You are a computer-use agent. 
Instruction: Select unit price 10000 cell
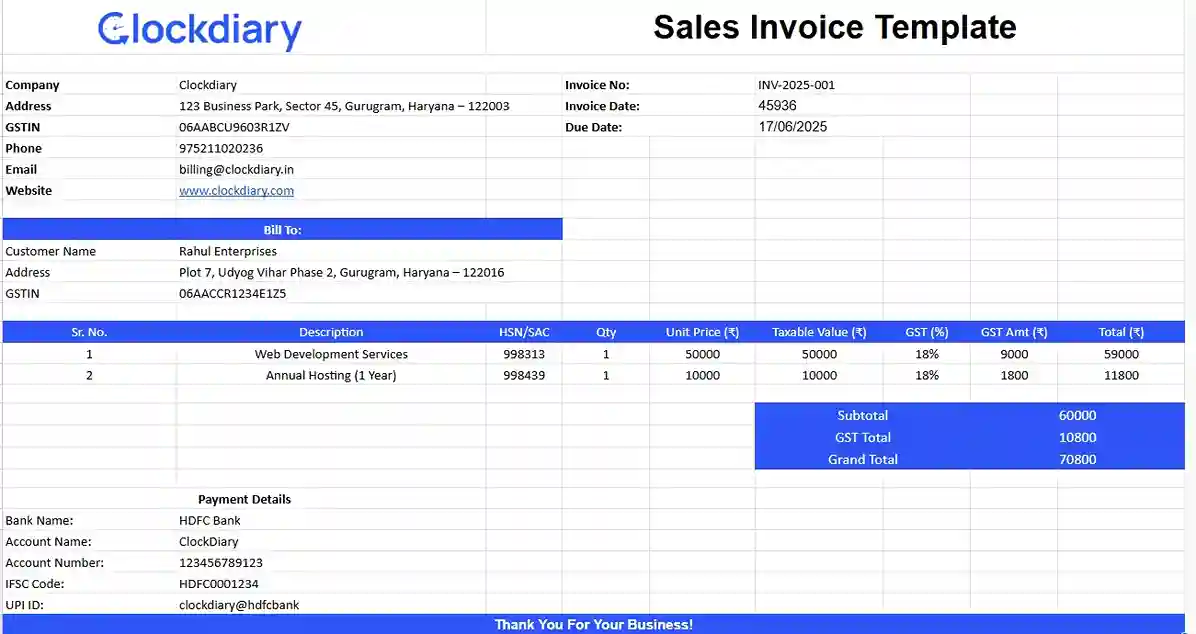[x=702, y=375]
